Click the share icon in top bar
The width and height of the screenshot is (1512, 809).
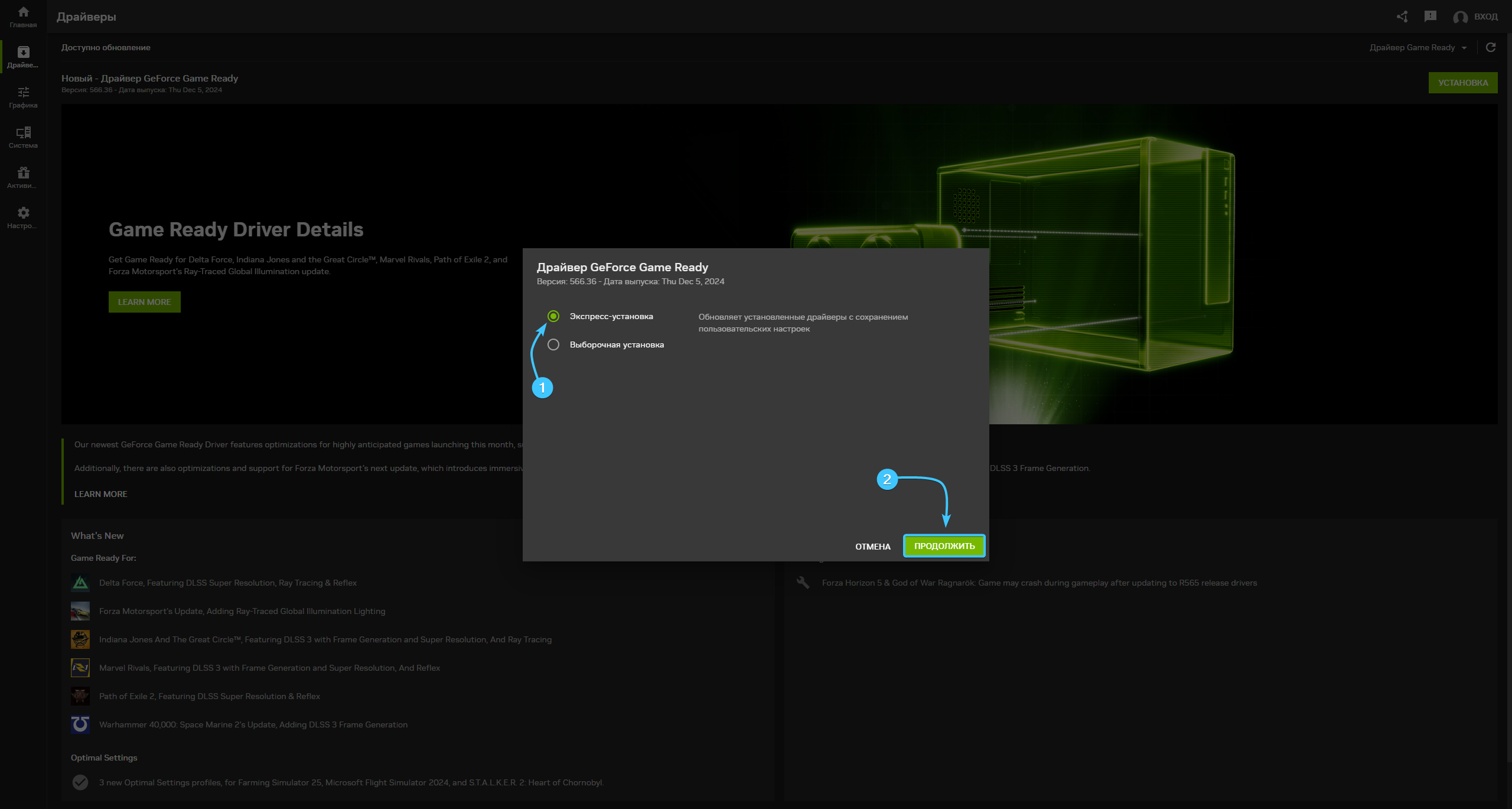1402,17
